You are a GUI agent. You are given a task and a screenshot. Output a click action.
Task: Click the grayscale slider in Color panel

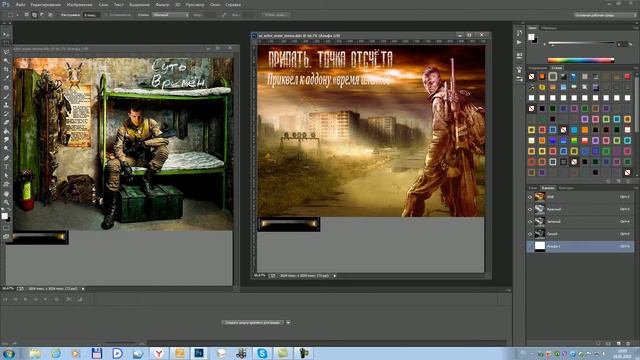[x=581, y=42]
